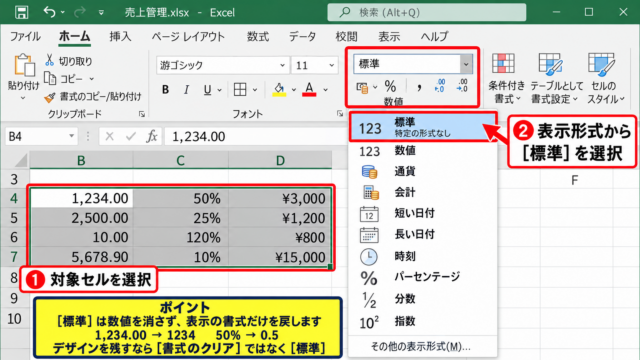Image resolution: width=640 pixels, height=360 pixels.
Task: Open the 校閲 tab
Action: 346,36
